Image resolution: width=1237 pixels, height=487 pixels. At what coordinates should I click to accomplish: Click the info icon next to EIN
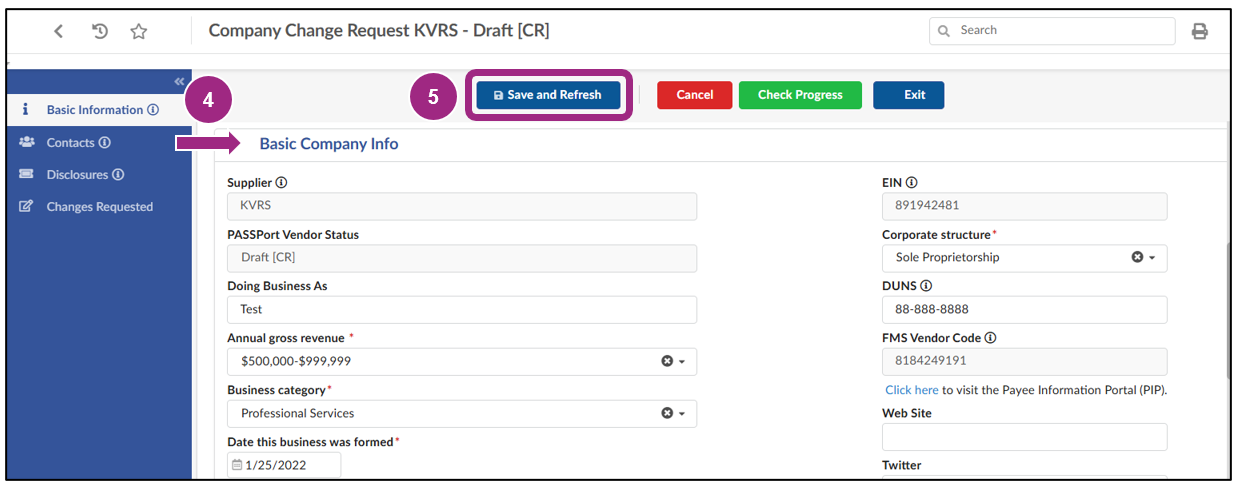pos(912,183)
